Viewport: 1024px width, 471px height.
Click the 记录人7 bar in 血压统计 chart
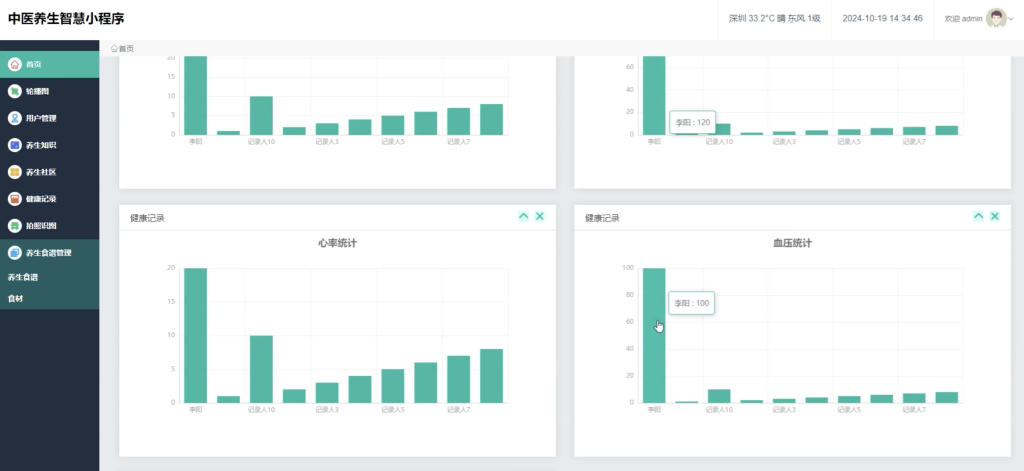(914, 398)
